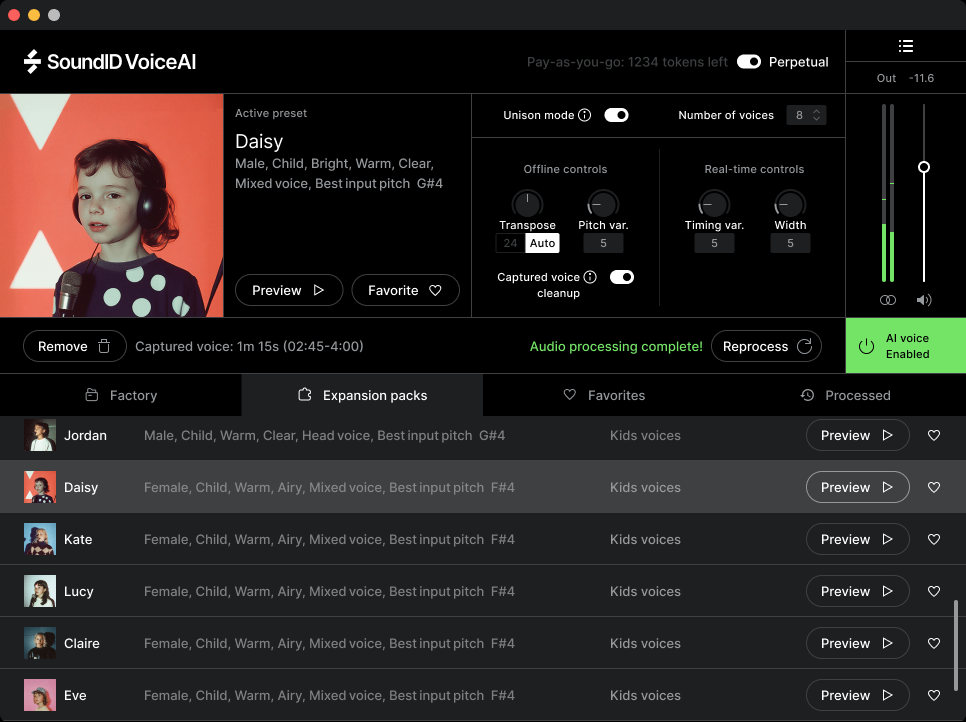
Task: Open the Number of voices stepper
Action: pos(806,115)
